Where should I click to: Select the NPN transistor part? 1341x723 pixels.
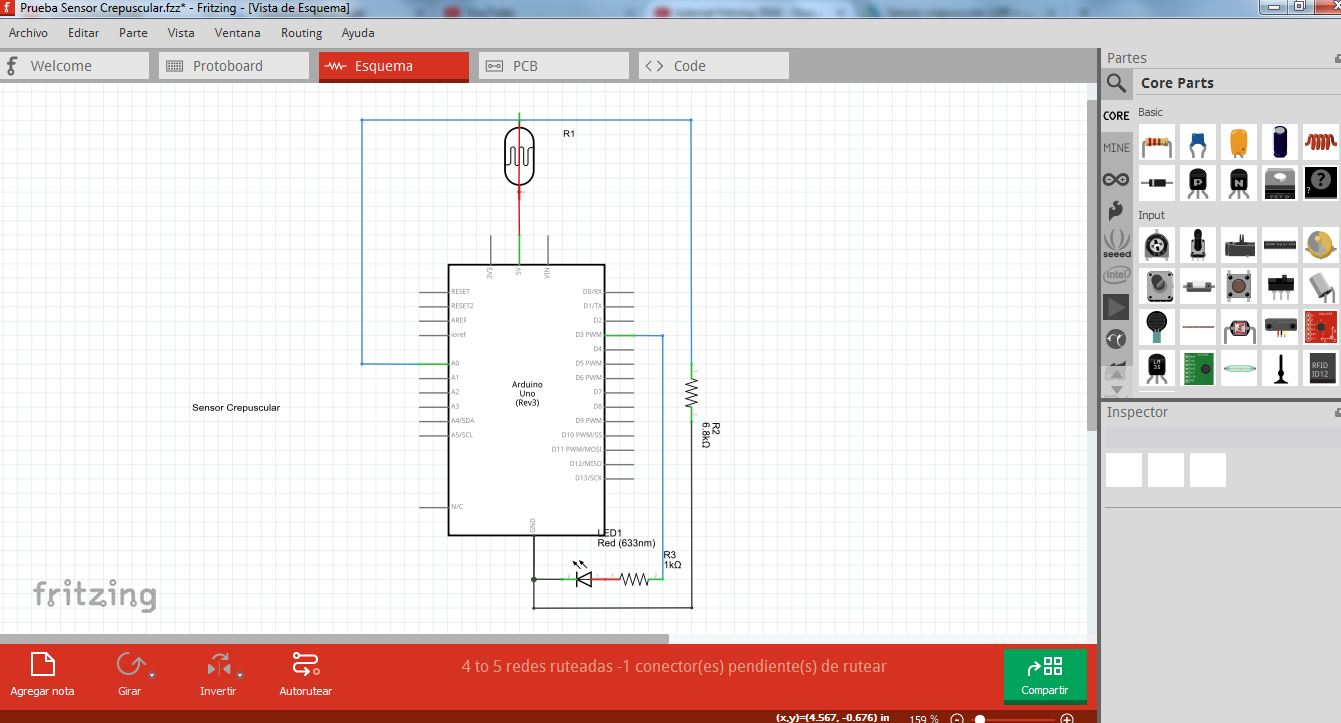point(1239,183)
